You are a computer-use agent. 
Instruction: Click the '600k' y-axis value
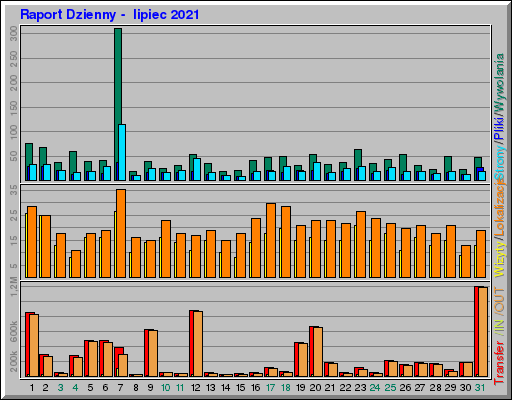click(14, 331)
